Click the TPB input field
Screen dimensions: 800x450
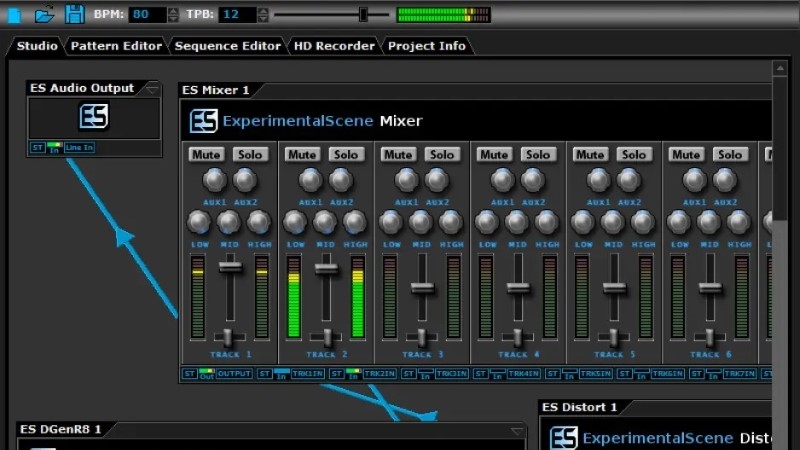pyautogui.click(x=237, y=14)
